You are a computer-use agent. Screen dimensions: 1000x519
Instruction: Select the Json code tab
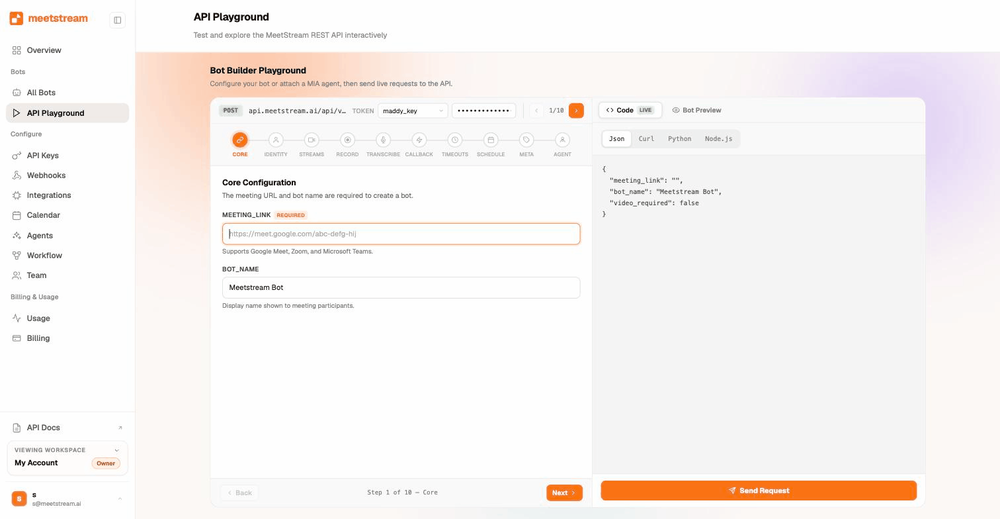(616, 139)
